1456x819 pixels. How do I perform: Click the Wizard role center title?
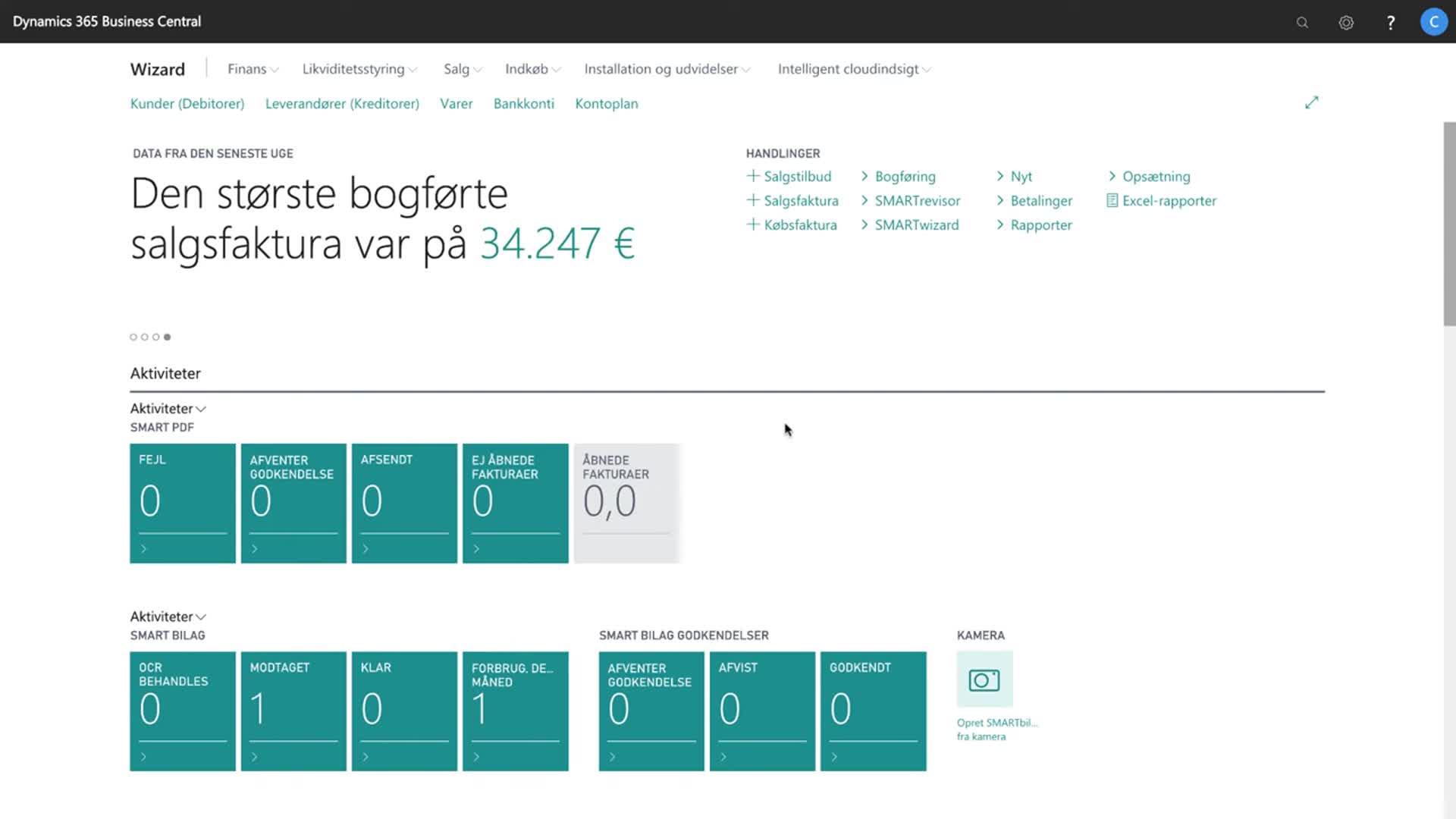[158, 69]
